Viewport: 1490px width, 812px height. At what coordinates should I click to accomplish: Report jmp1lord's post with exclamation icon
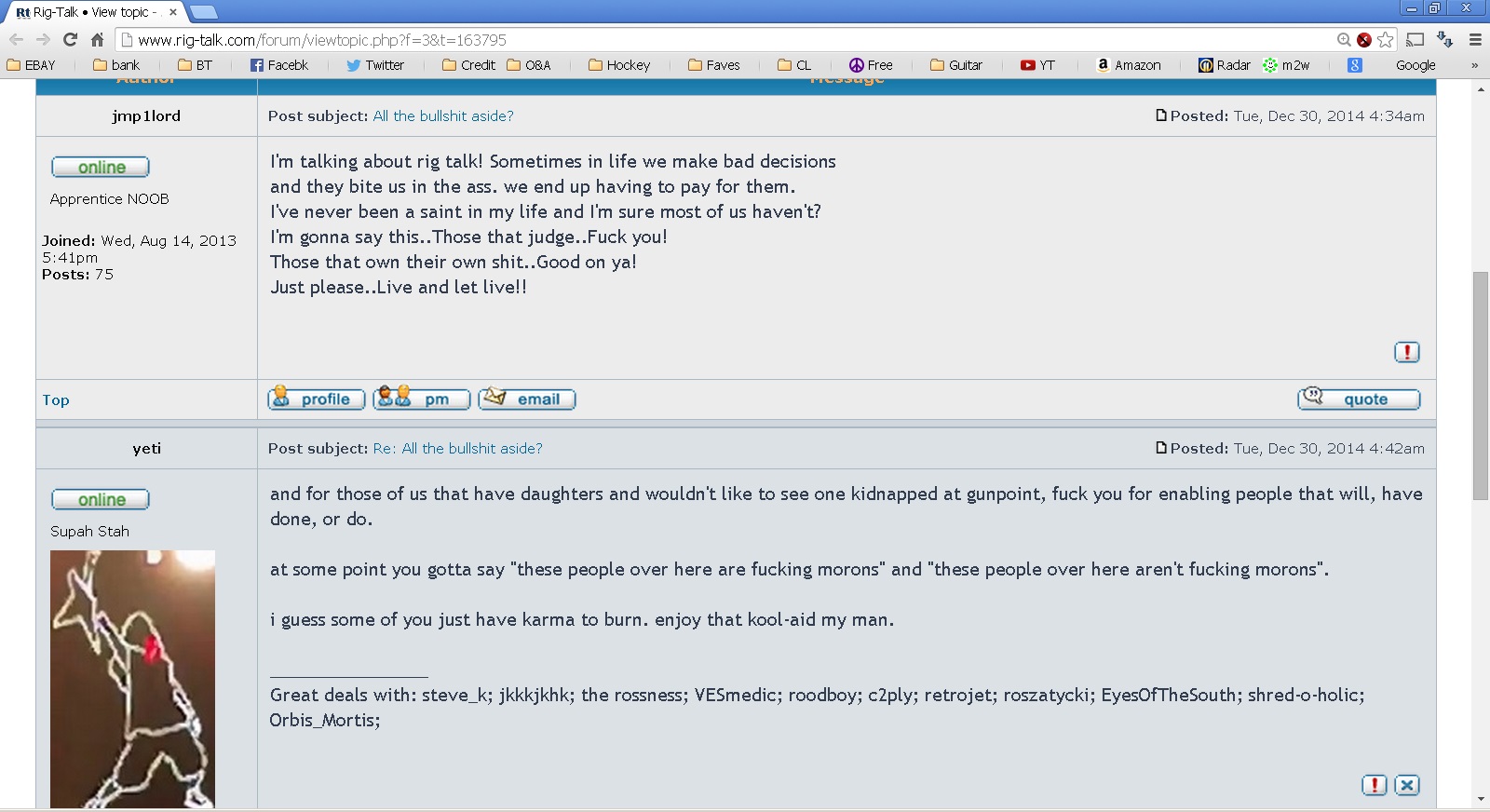point(1407,352)
